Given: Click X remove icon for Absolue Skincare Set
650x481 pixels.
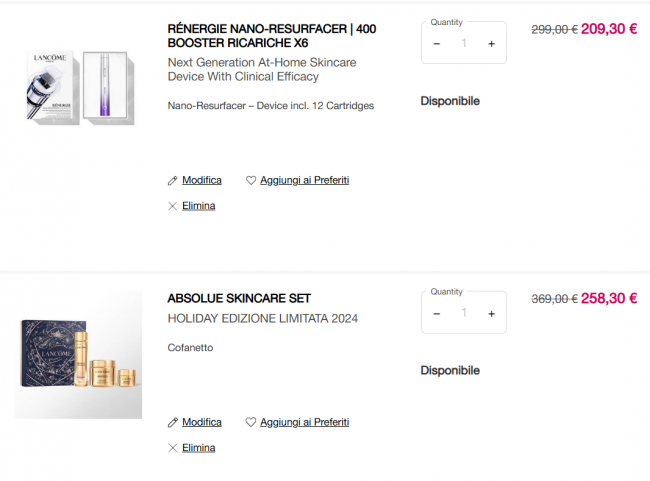Looking at the screenshot, I should coord(173,448).
